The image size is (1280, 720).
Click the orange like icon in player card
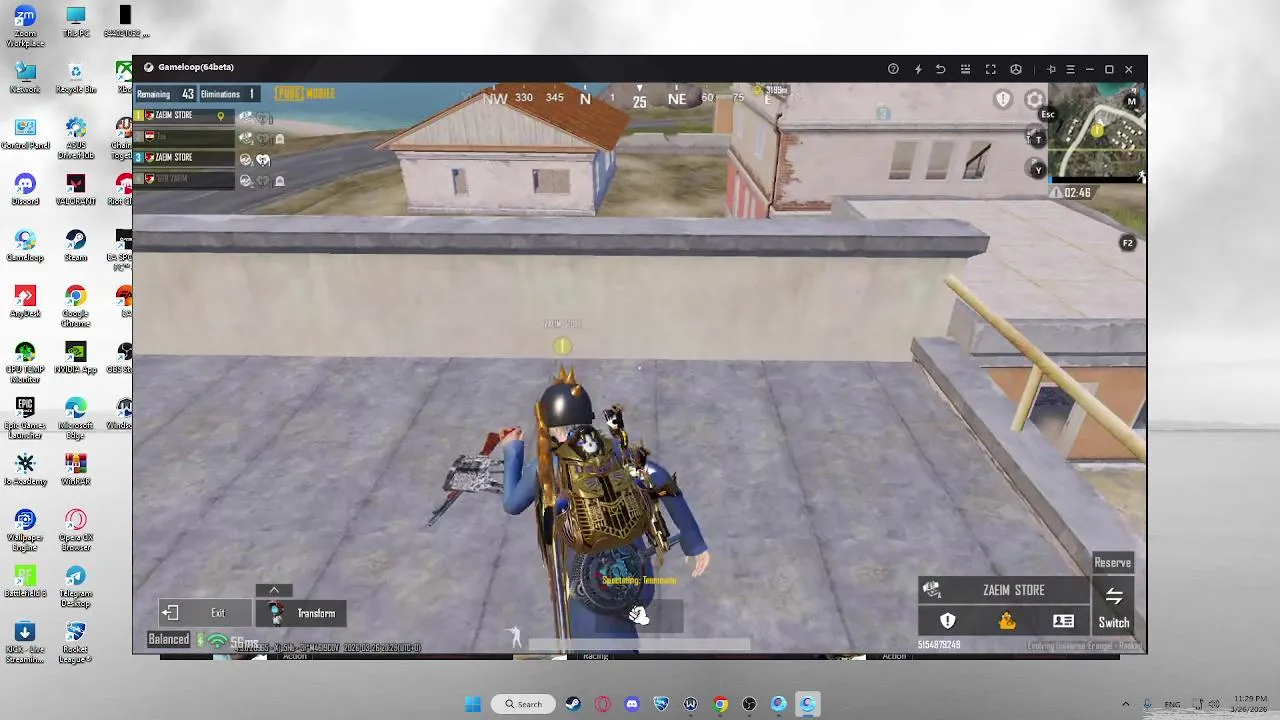click(1006, 621)
